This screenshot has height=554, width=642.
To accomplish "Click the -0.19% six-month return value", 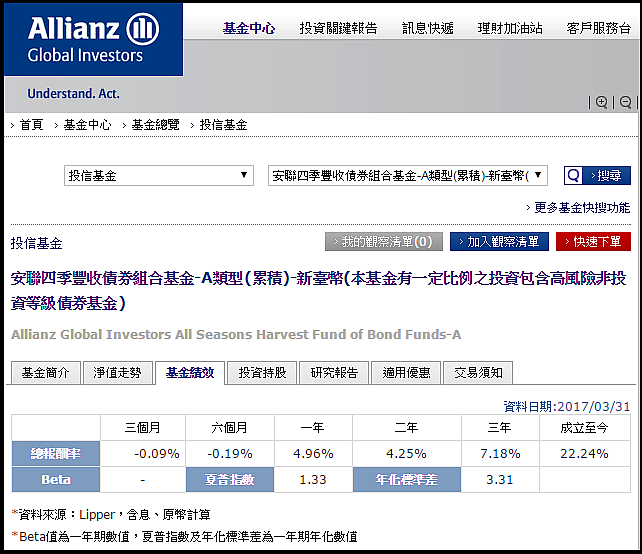I will pos(230,454).
